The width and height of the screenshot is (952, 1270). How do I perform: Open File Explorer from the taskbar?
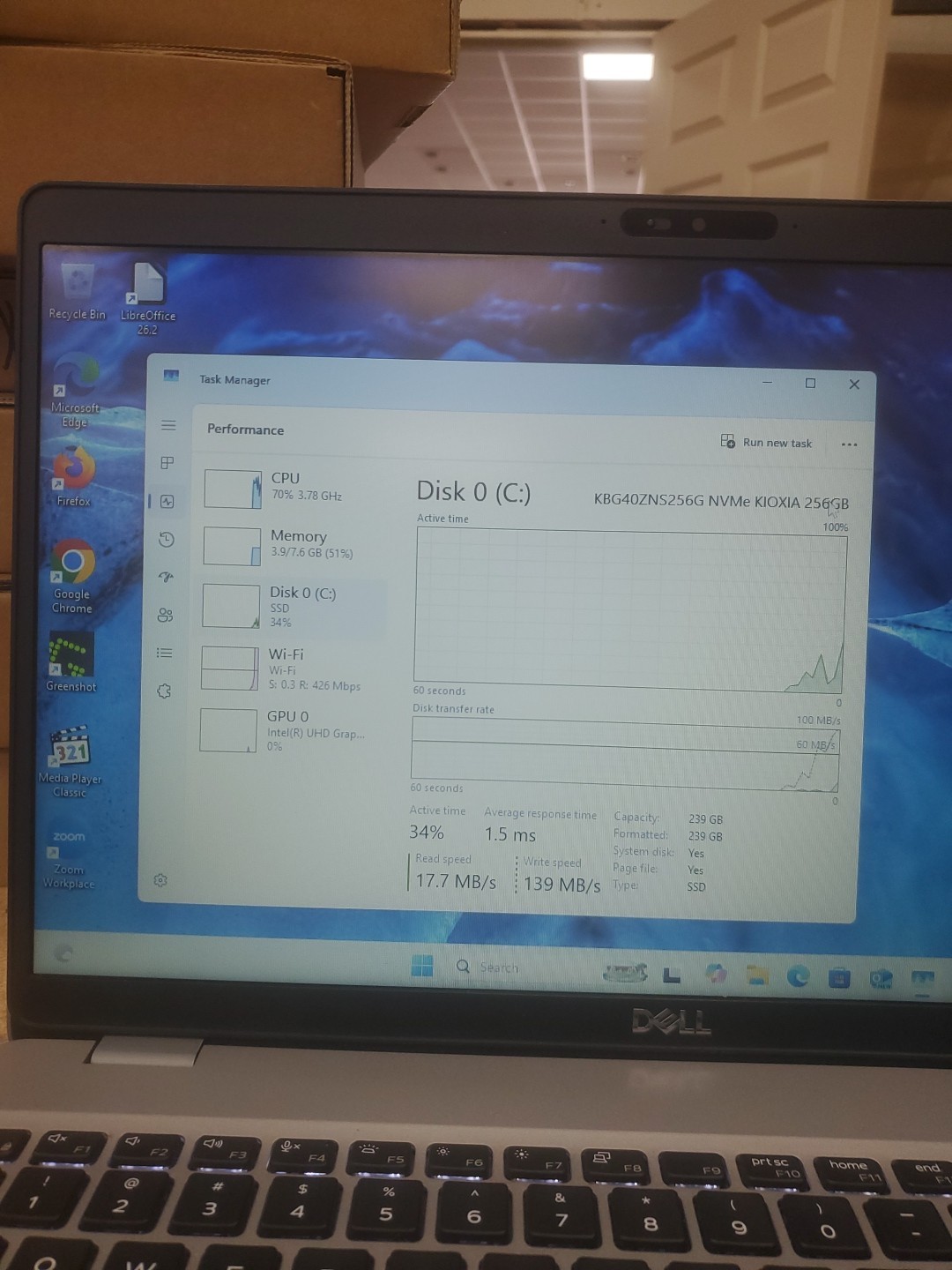(x=757, y=975)
